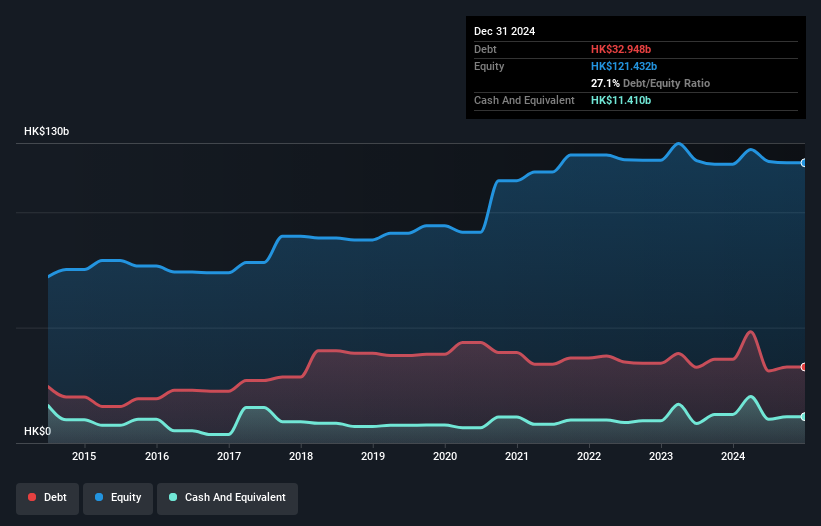Click the Debt label in tooltip
This screenshot has width=821, height=526.
(x=485, y=49)
